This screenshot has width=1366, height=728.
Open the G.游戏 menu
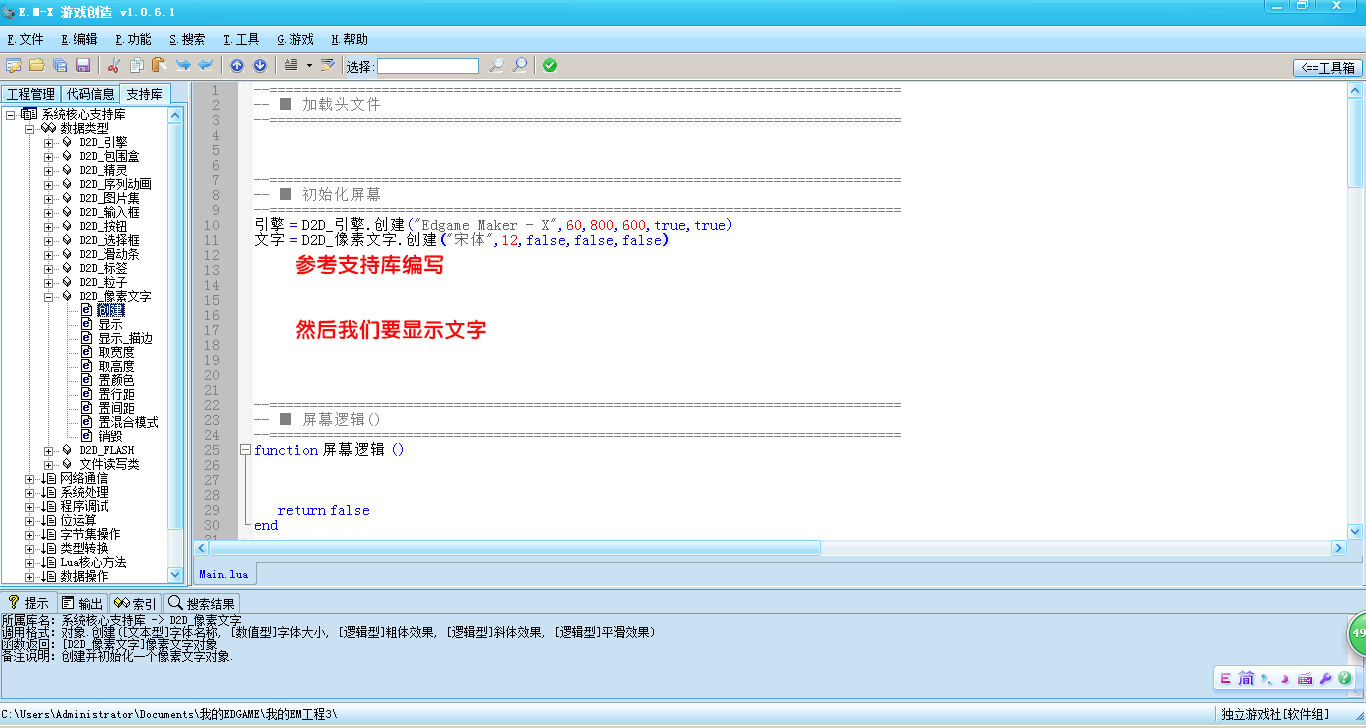295,40
